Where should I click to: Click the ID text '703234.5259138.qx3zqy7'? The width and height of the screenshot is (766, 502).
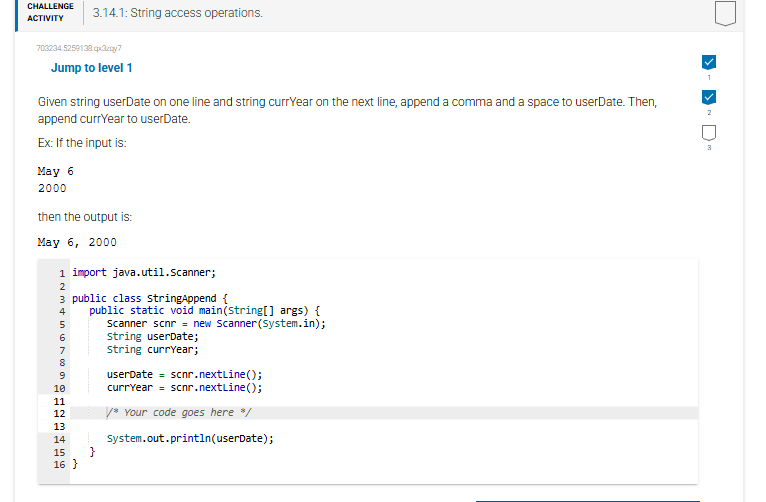(x=79, y=48)
